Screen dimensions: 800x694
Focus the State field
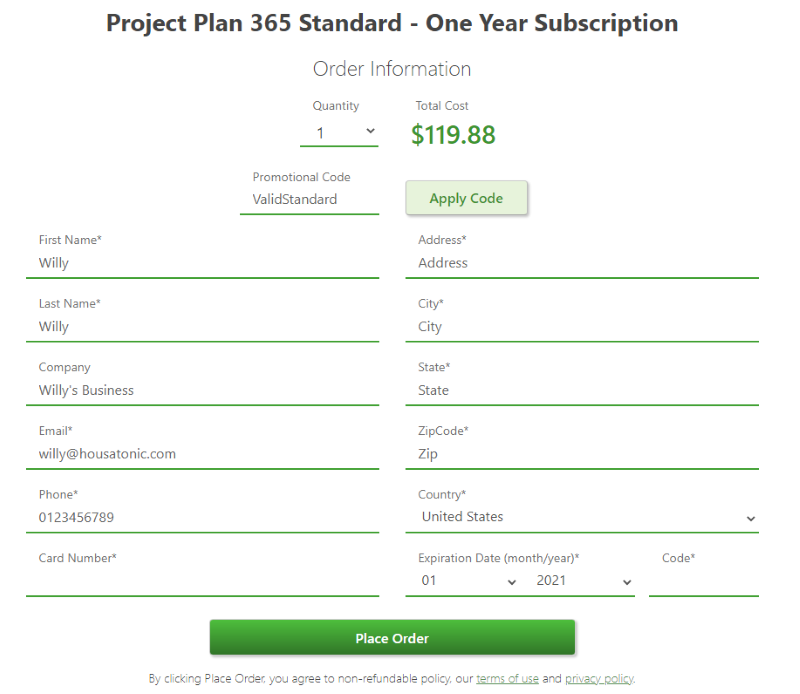[582, 390]
